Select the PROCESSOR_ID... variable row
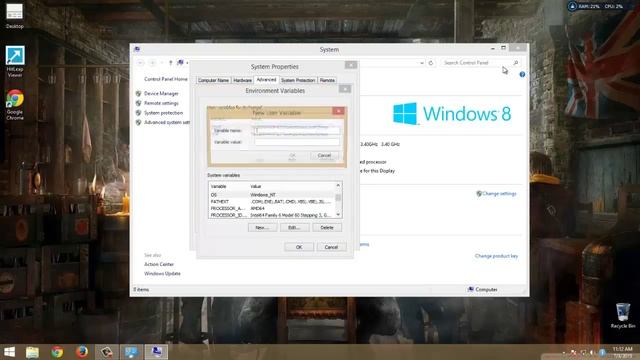640x360 pixels. (272, 215)
